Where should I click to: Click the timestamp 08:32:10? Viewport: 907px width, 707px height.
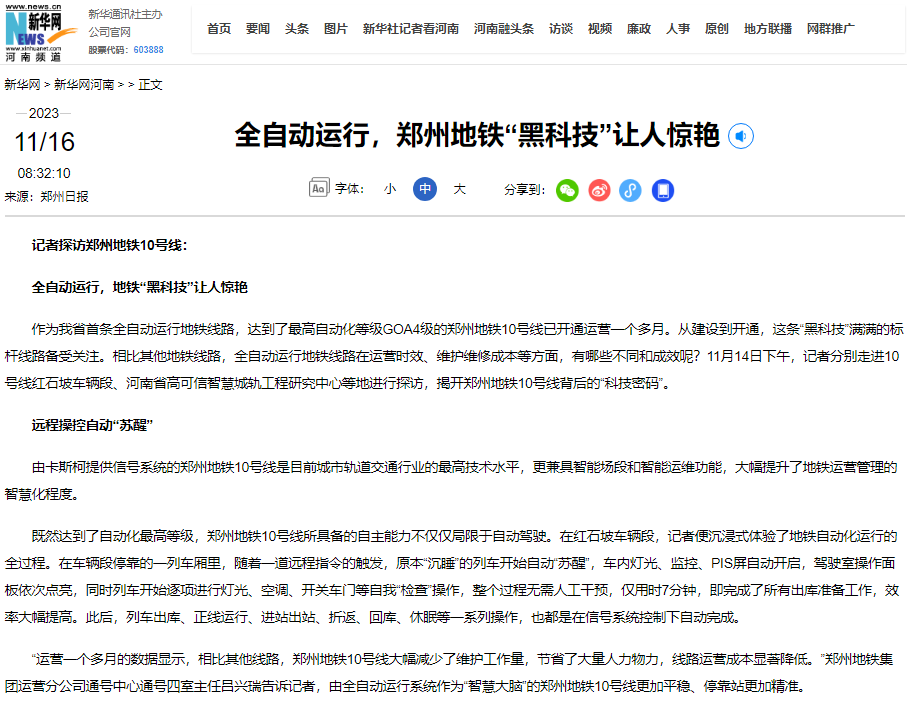click(44, 173)
